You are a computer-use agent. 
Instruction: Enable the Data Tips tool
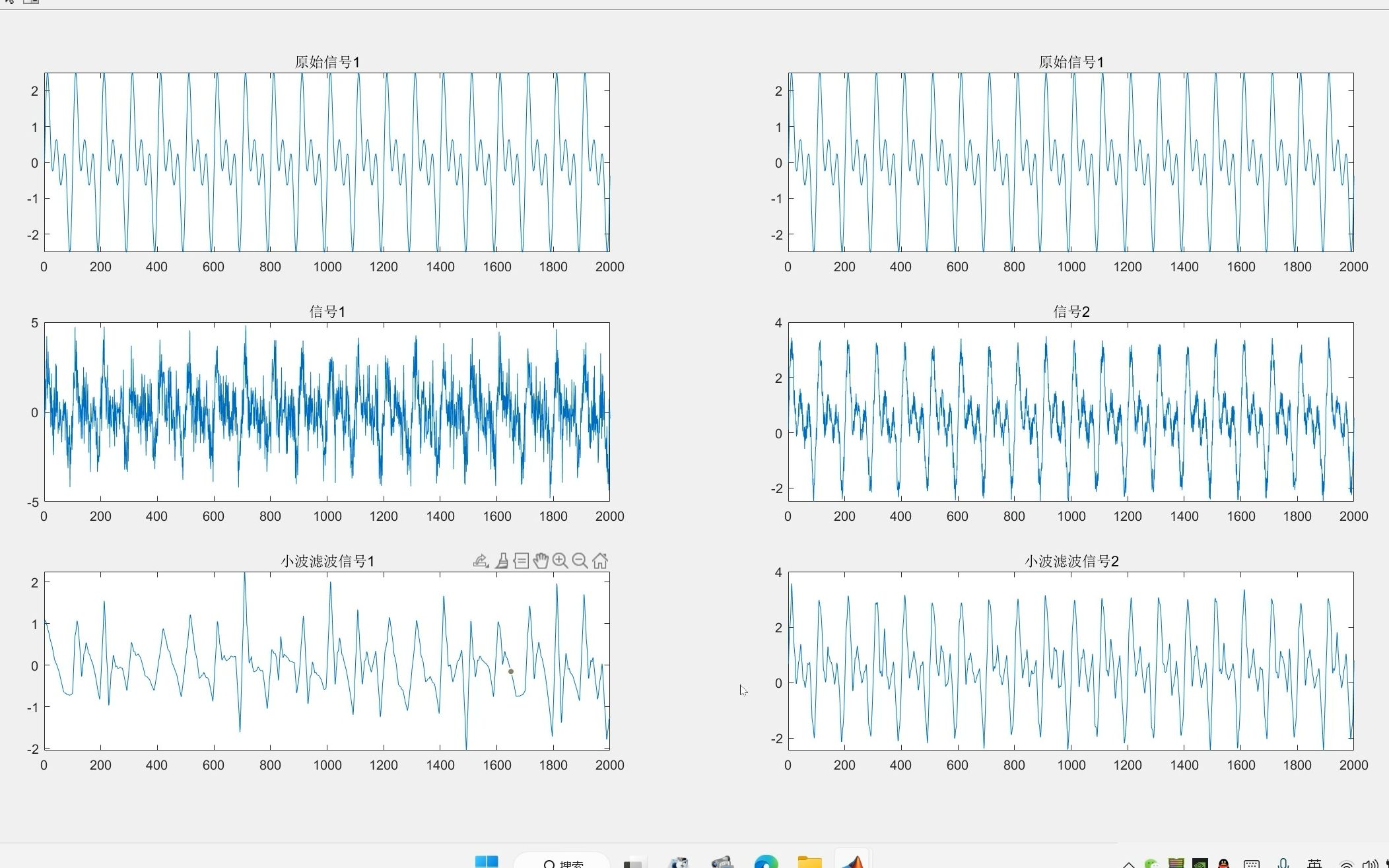(521, 561)
